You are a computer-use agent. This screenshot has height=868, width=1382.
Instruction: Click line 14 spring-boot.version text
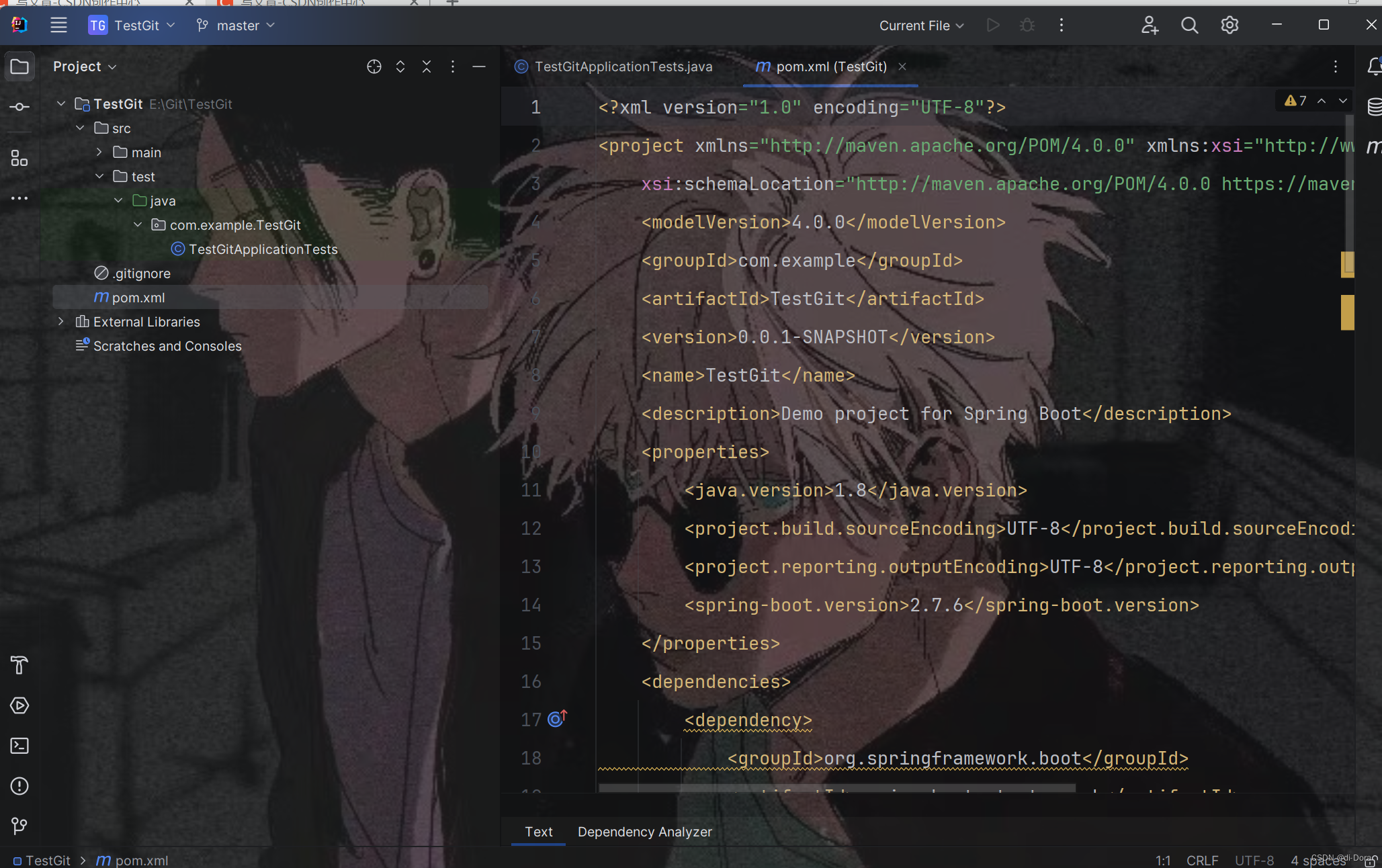click(942, 605)
